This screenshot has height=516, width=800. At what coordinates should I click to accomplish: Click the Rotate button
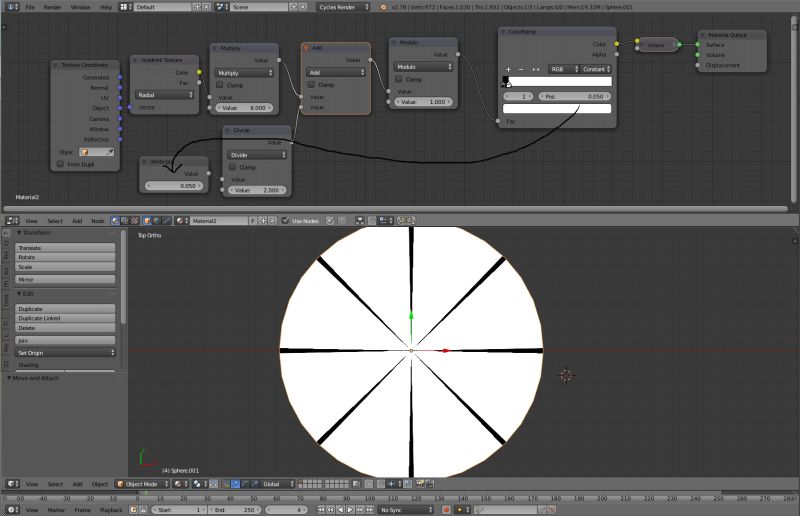pos(65,257)
